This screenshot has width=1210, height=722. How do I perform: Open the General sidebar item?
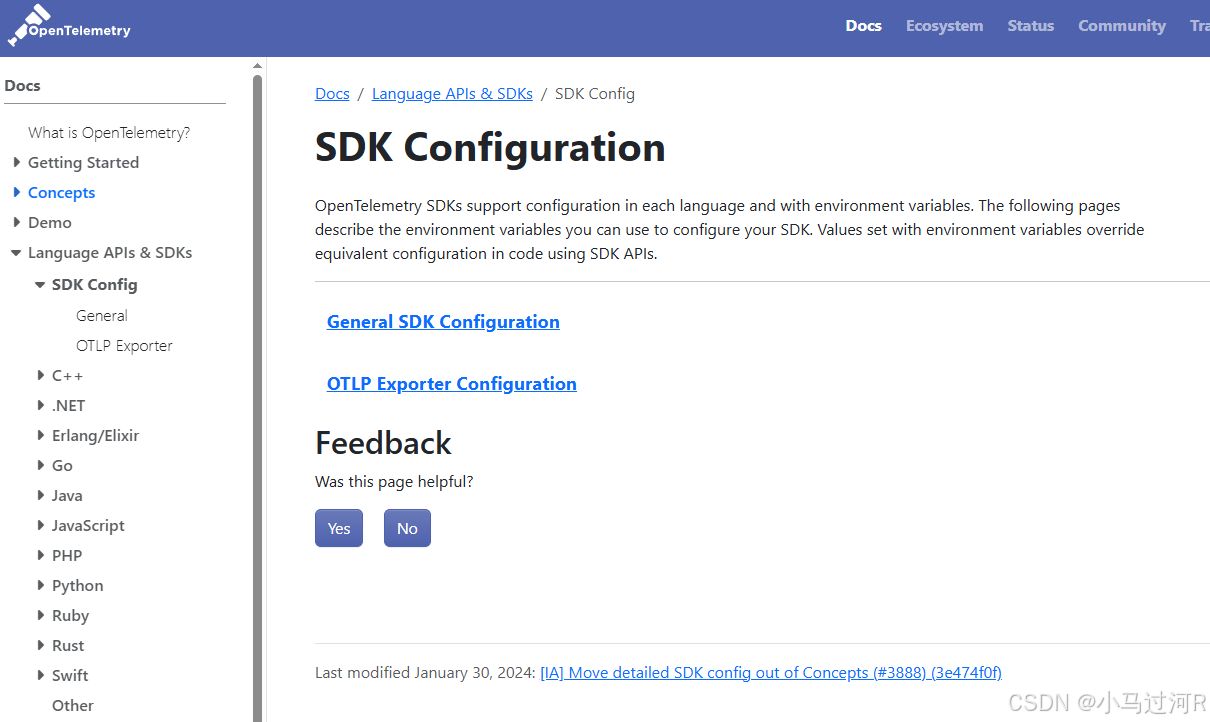[102, 316]
